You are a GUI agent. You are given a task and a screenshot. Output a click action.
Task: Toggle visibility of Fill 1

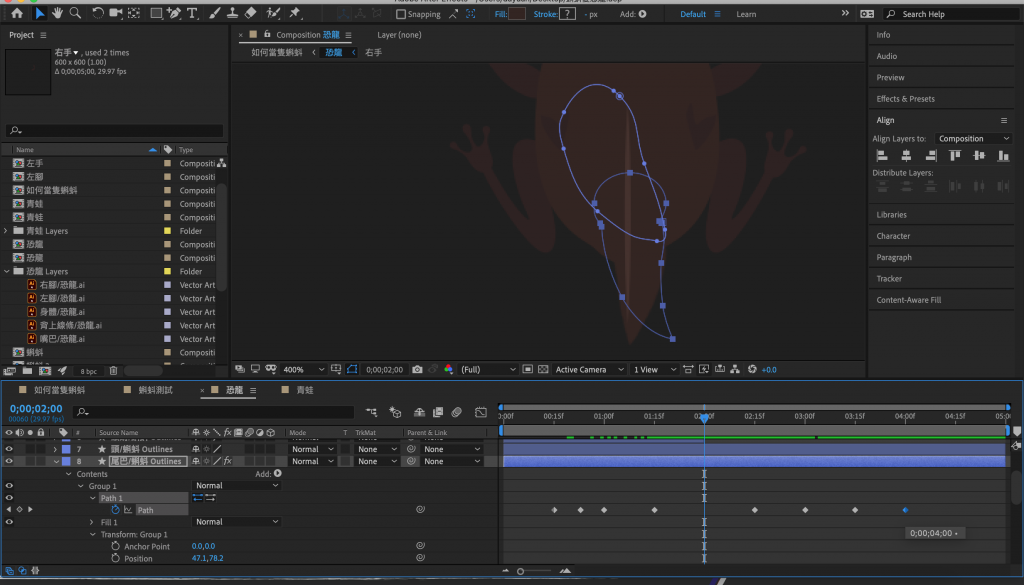[9, 522]
